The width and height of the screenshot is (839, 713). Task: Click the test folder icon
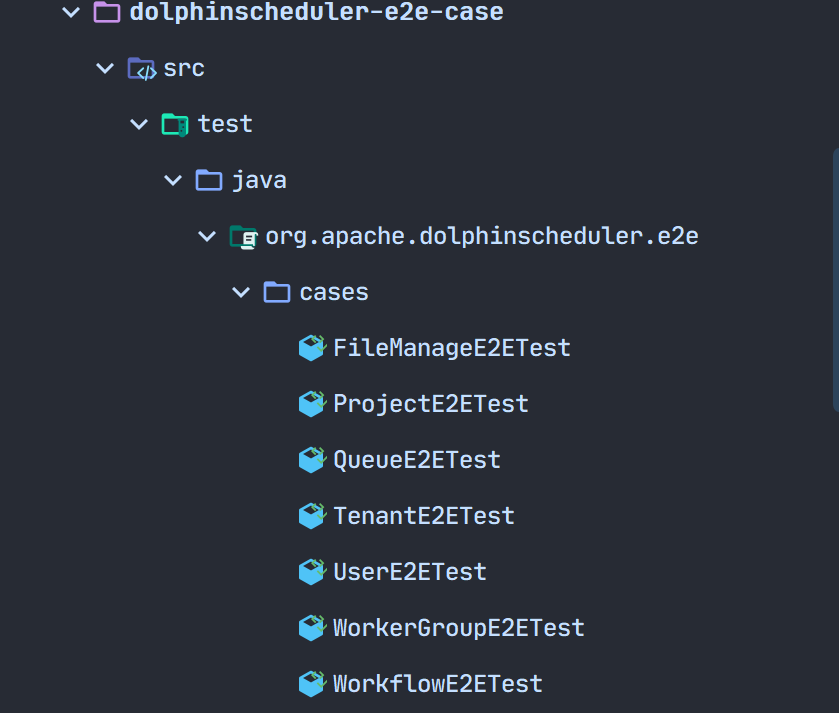point(175,124)
